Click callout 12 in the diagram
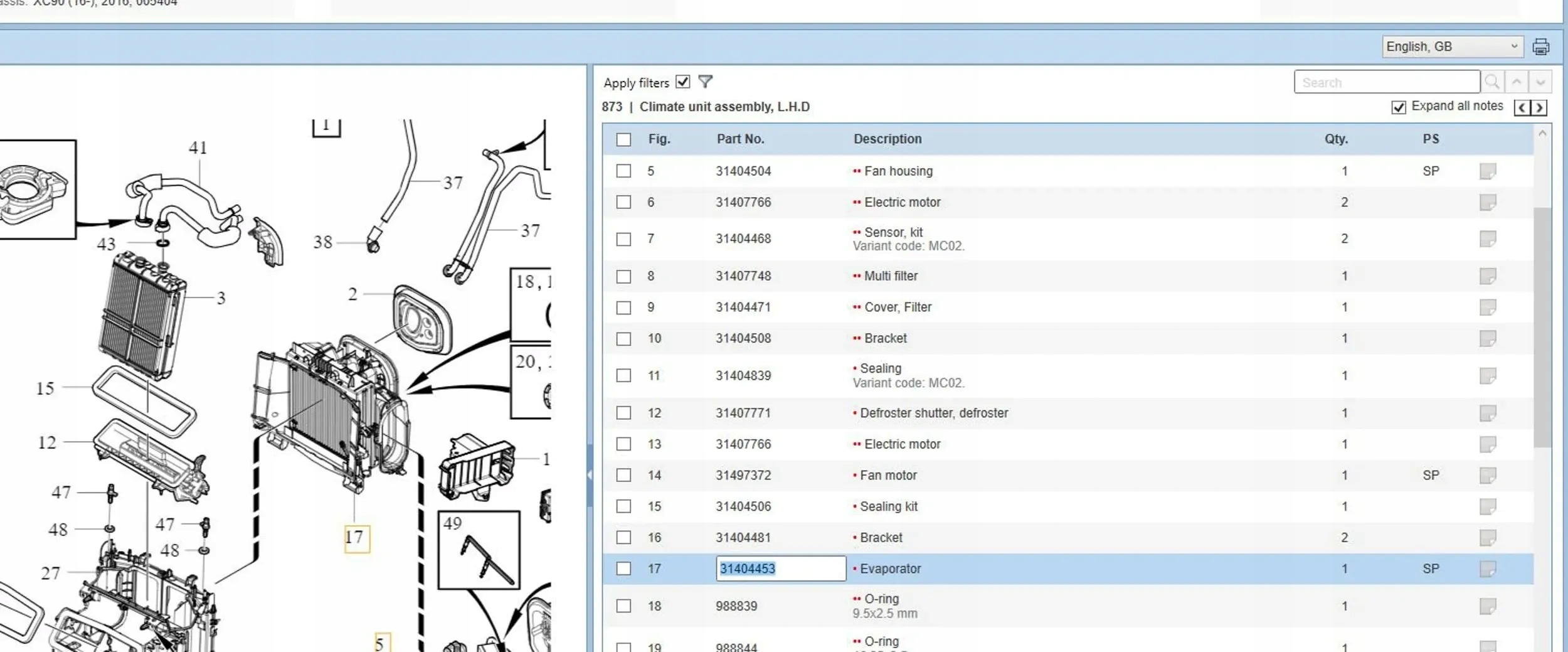The image size is (1568, 652). 47,442
